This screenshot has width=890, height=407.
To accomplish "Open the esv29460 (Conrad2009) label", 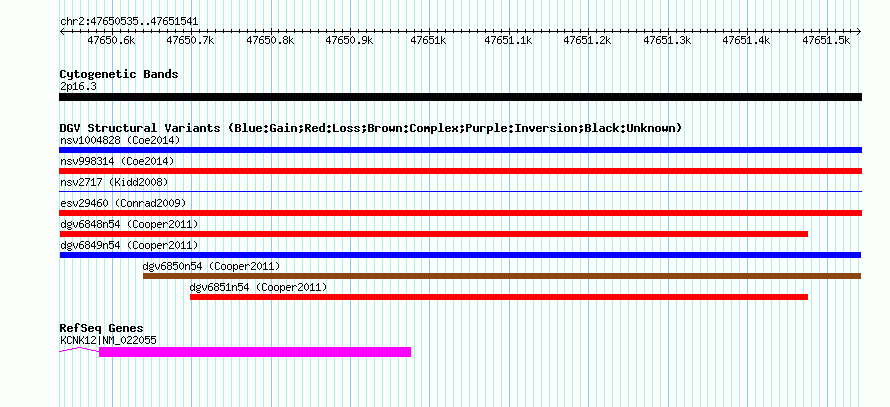I will tap(123, 203).
